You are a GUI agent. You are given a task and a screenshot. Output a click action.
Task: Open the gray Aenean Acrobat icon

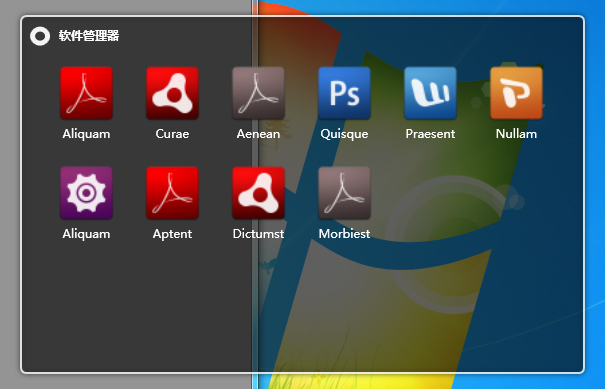point(259,93)
